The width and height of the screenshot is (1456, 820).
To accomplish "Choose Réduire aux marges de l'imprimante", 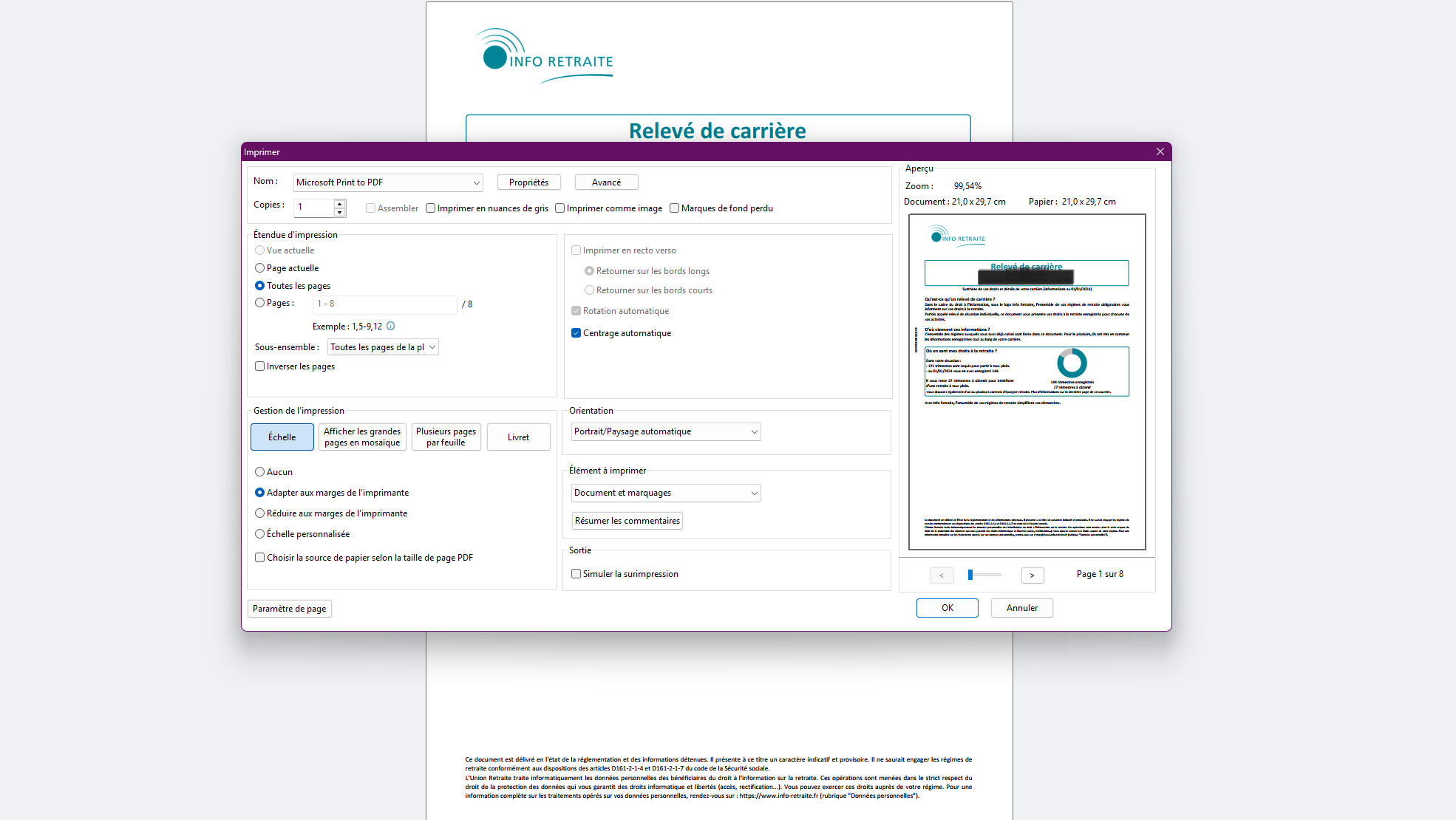I will (260, 513).
